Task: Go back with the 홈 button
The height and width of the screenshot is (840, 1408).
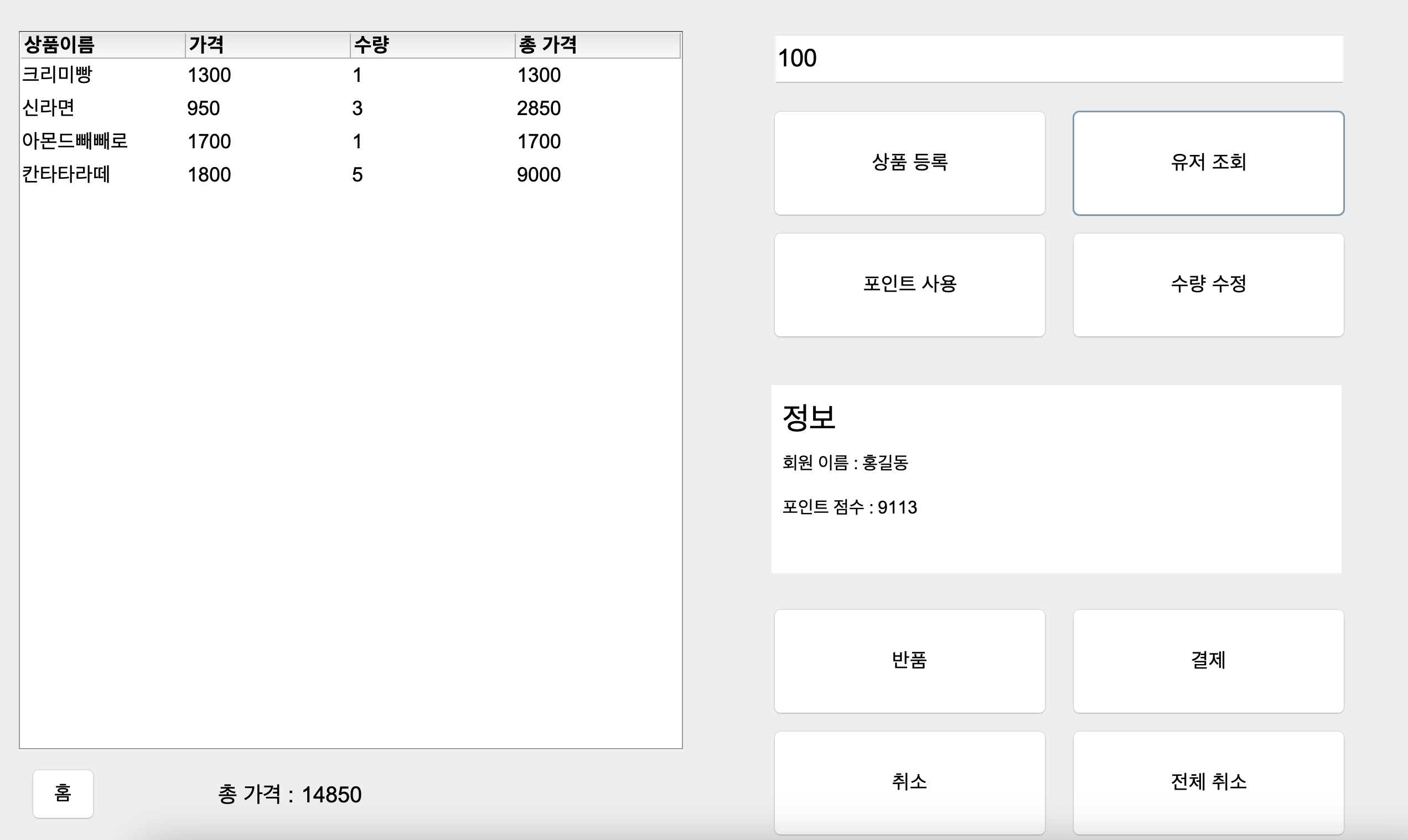Action: point(63,793)
